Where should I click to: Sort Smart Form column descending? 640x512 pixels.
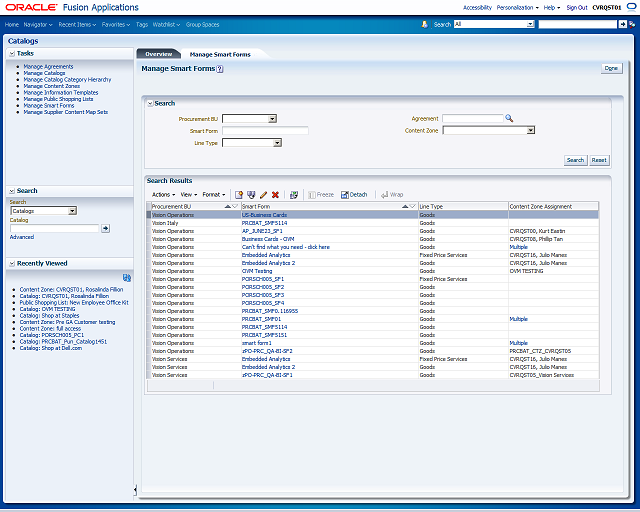[412, 207]
